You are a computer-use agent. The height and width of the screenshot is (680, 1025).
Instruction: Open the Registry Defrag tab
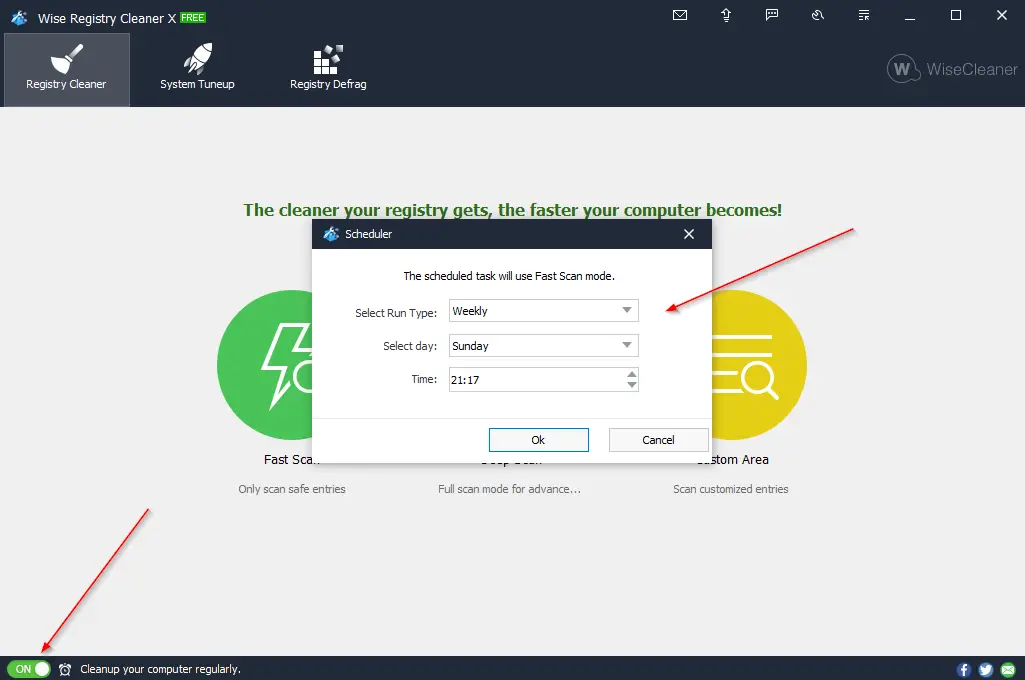[x=328, y=69]
